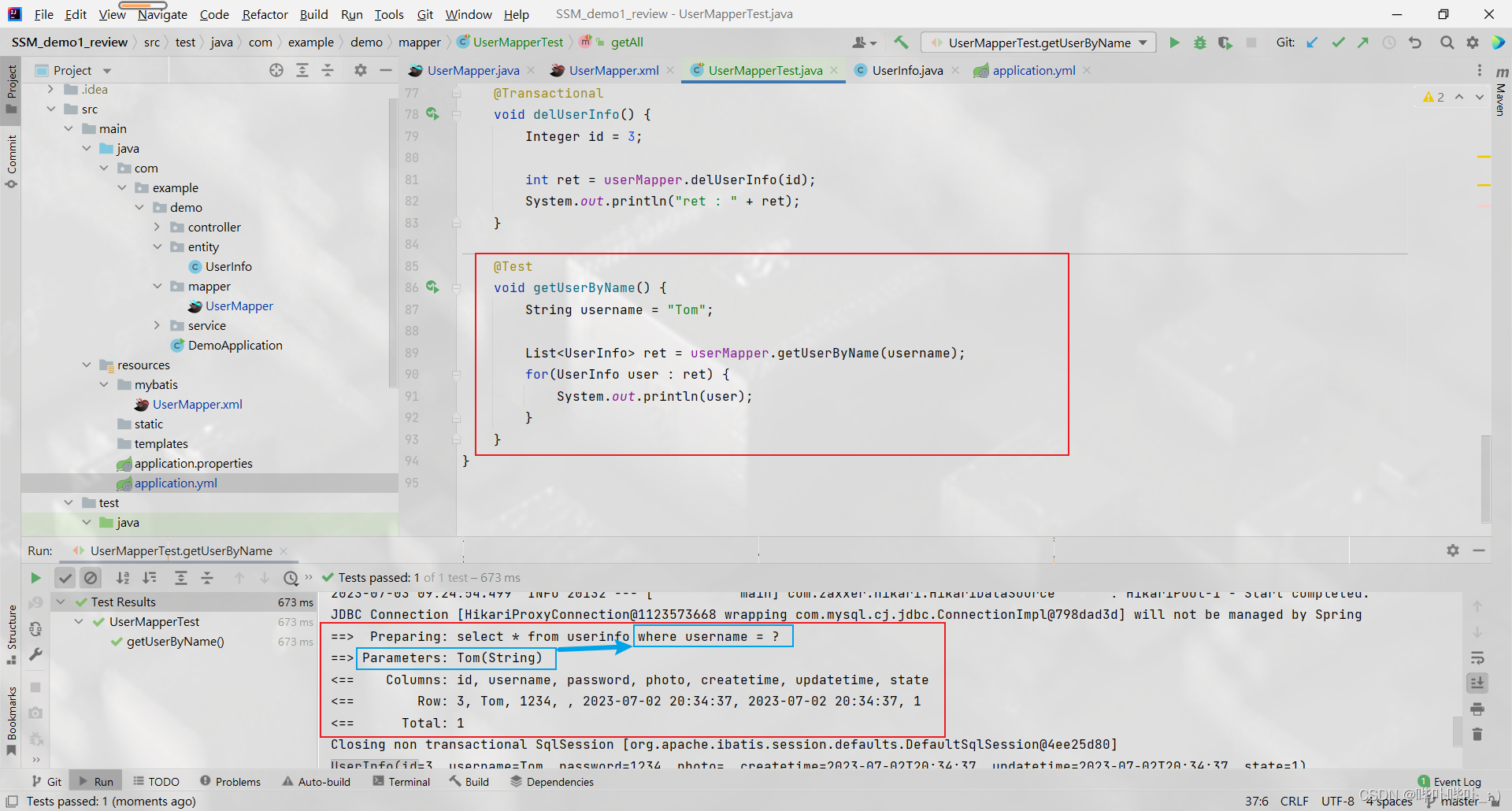
Task: Open Maven side panel
Action: pyautogui.click(x=1501, y=92)
